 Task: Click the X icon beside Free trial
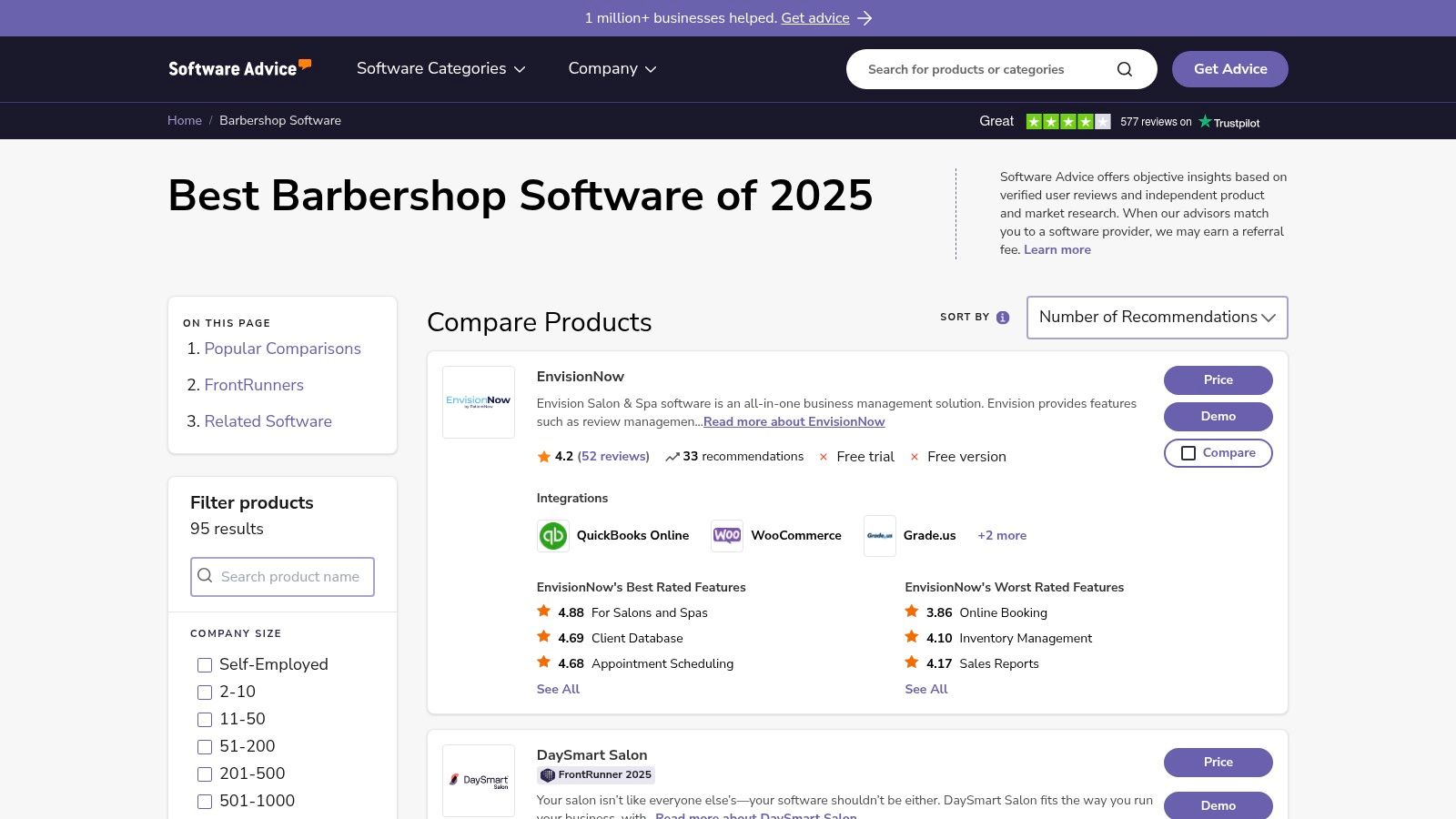point(824,457)
